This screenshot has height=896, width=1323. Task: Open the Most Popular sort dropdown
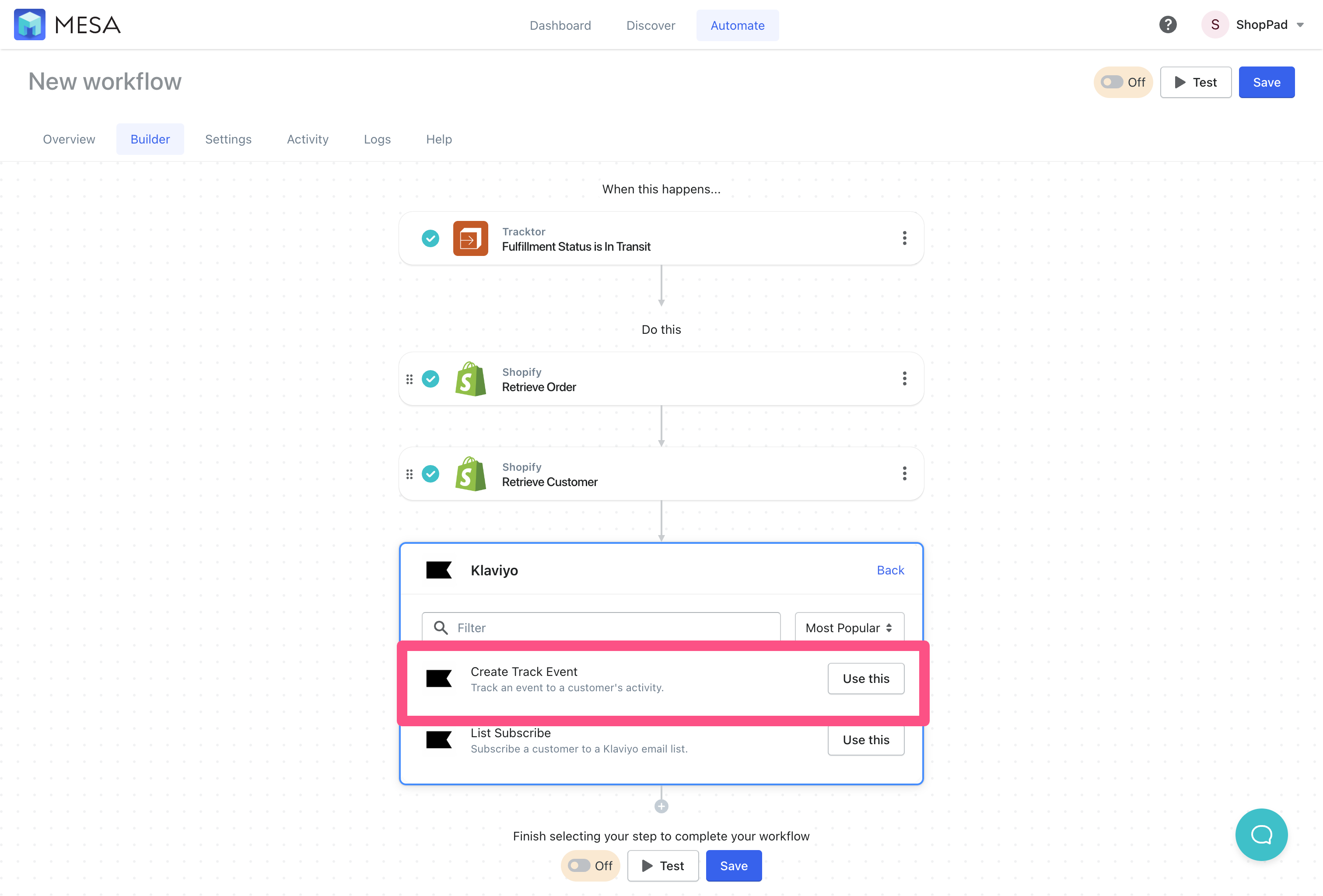(849, 628)
